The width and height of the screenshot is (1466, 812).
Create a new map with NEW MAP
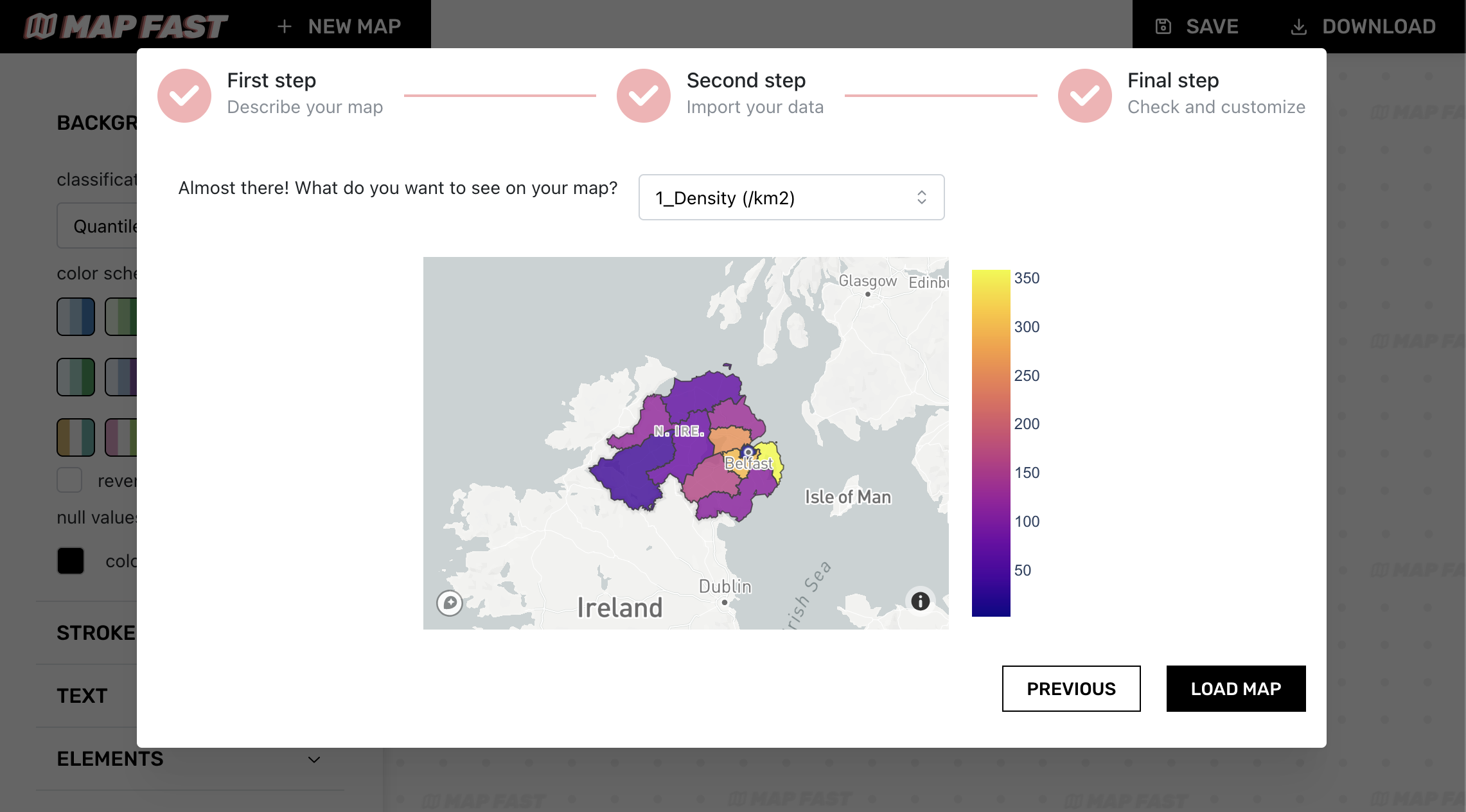(x=339, y=26)
